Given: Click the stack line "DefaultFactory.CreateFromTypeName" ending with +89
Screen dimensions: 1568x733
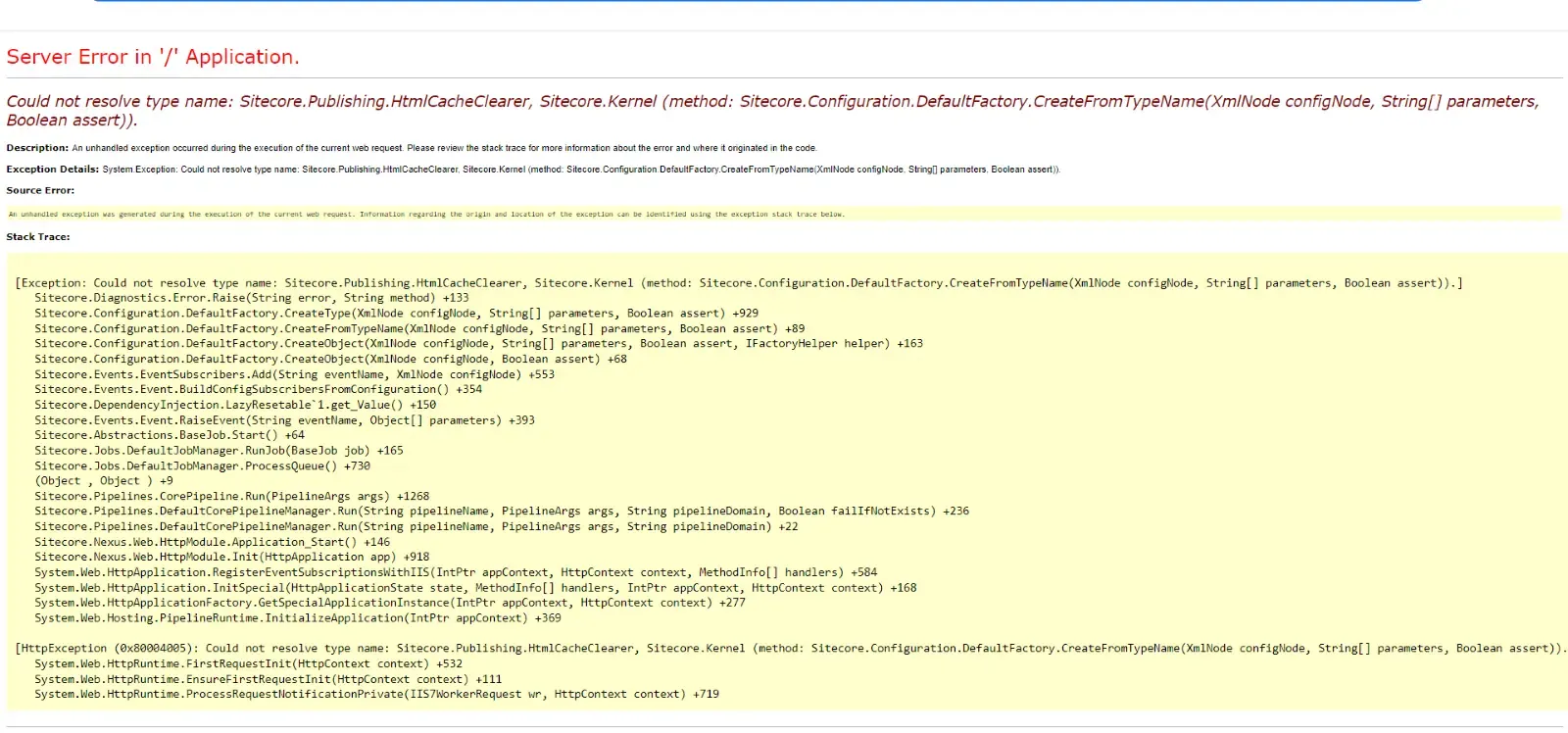Looking at the screenshot, I should tap(419, 329).
